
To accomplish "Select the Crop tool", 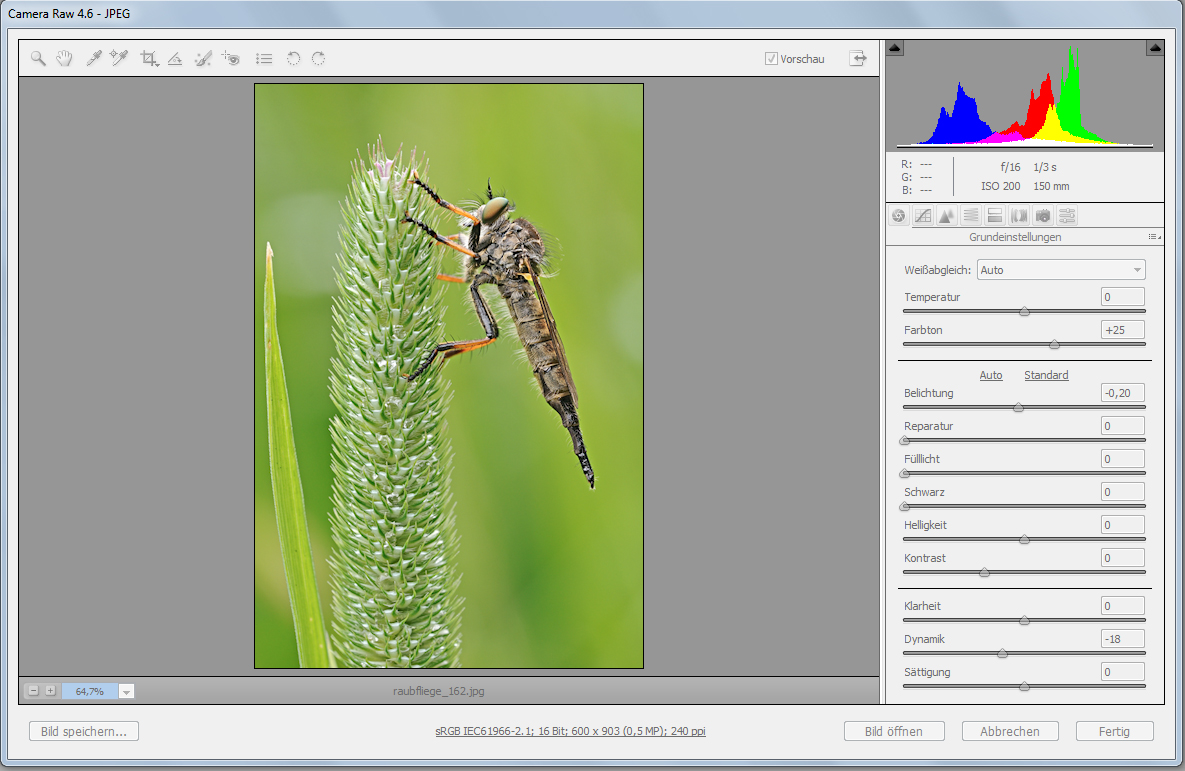I will coord(149,58).
